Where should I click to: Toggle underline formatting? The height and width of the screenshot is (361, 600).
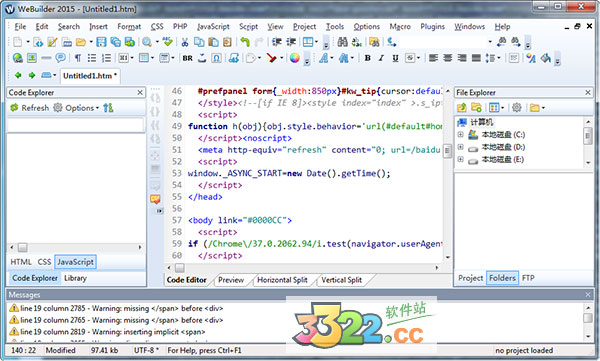(395, 58)
